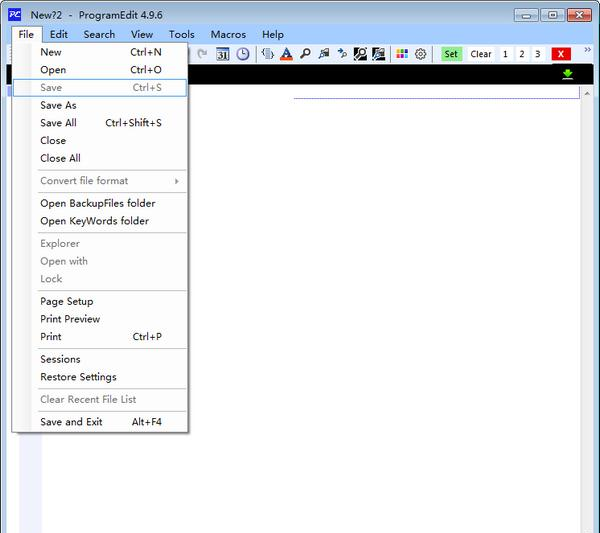Insert time using the clock icon
The height and width of the screenshot is (533, 600).
pyautogui.click(x=243, y=54)
